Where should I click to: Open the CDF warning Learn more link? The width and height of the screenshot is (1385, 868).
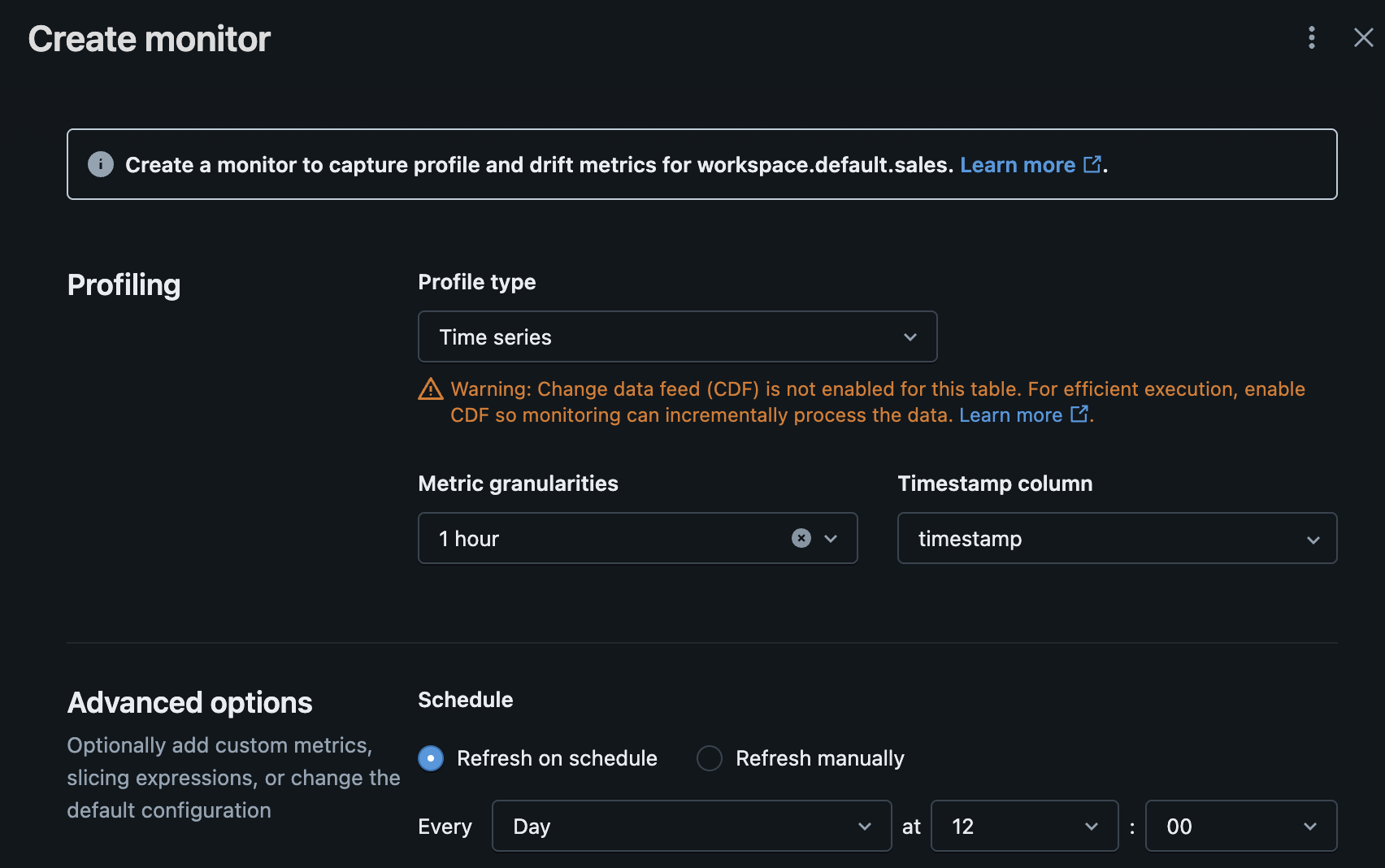(x=1010, y=415)
